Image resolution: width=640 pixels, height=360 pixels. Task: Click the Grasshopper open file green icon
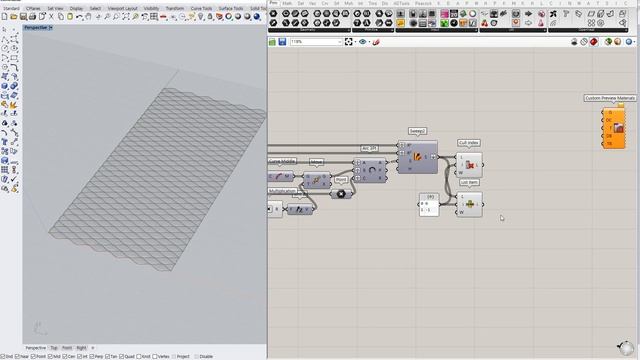(x=272, y=42)
